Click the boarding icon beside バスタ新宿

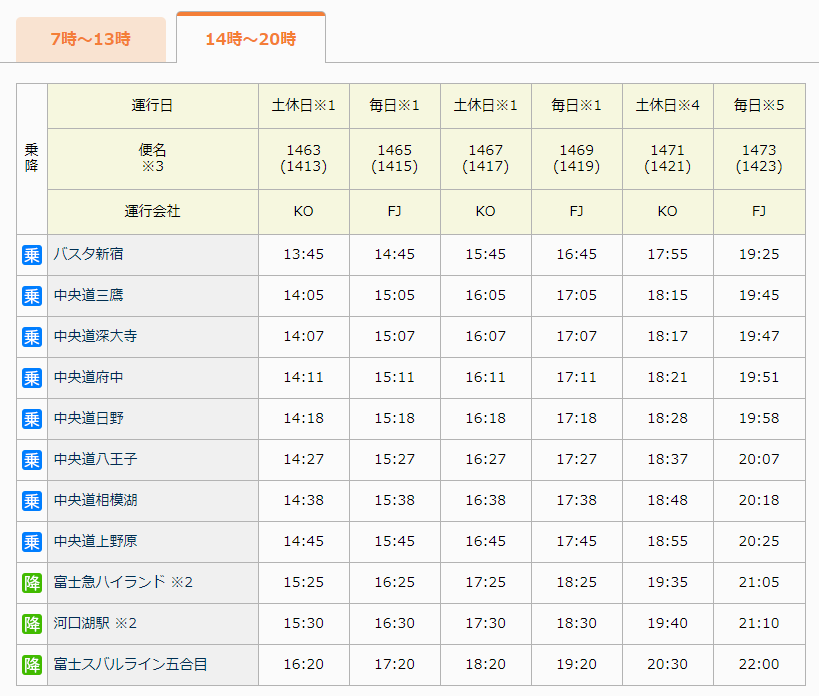coord(32,255)
